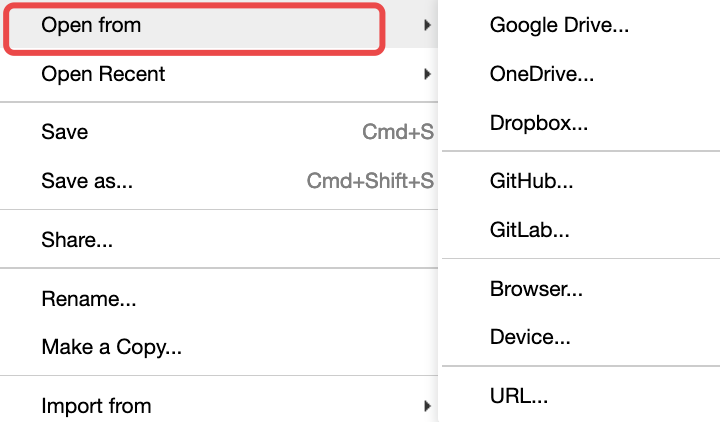Select Device... to open a local file
The image size is (720, 422).
(530, 338)
